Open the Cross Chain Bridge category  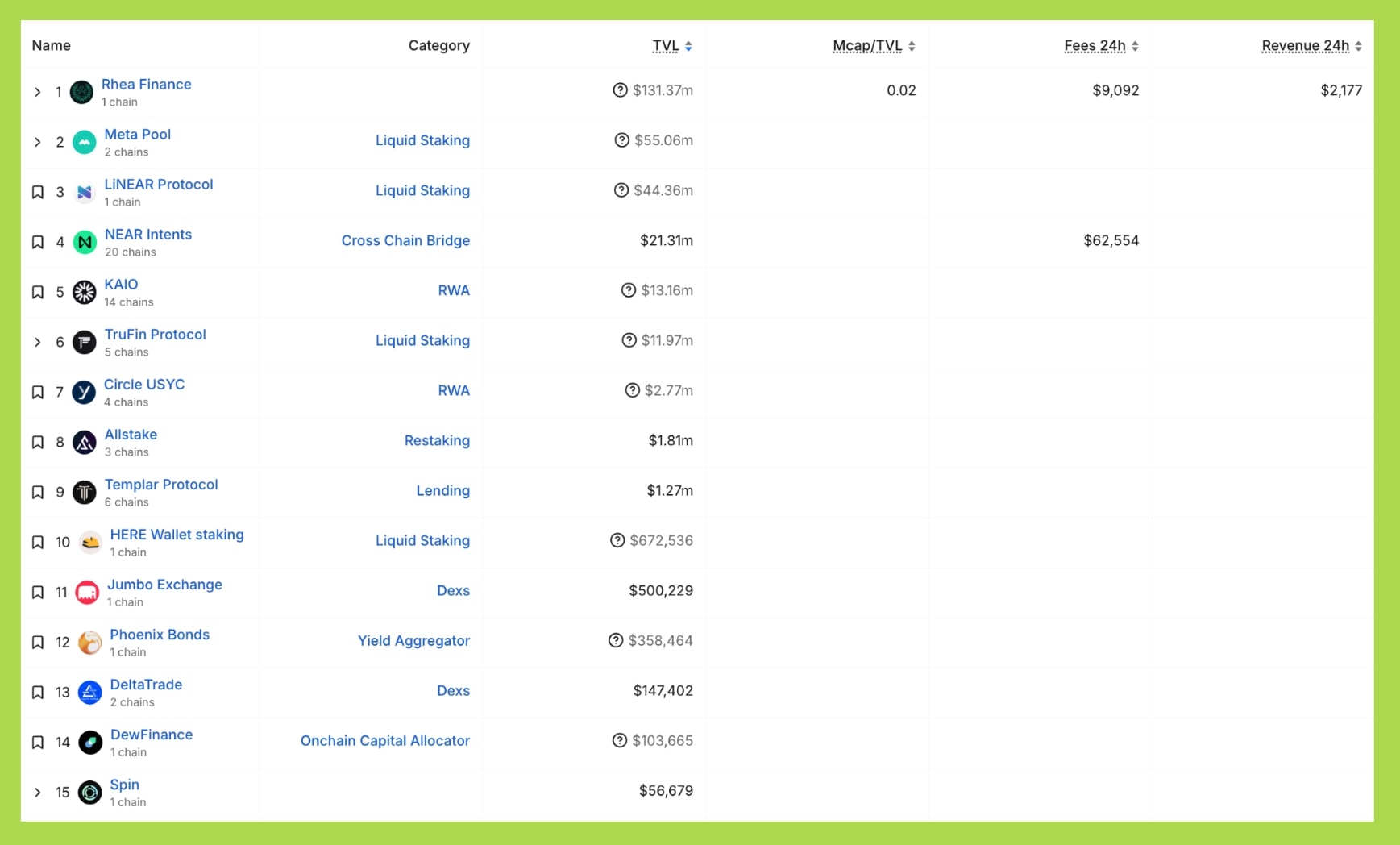coord(405,240)
